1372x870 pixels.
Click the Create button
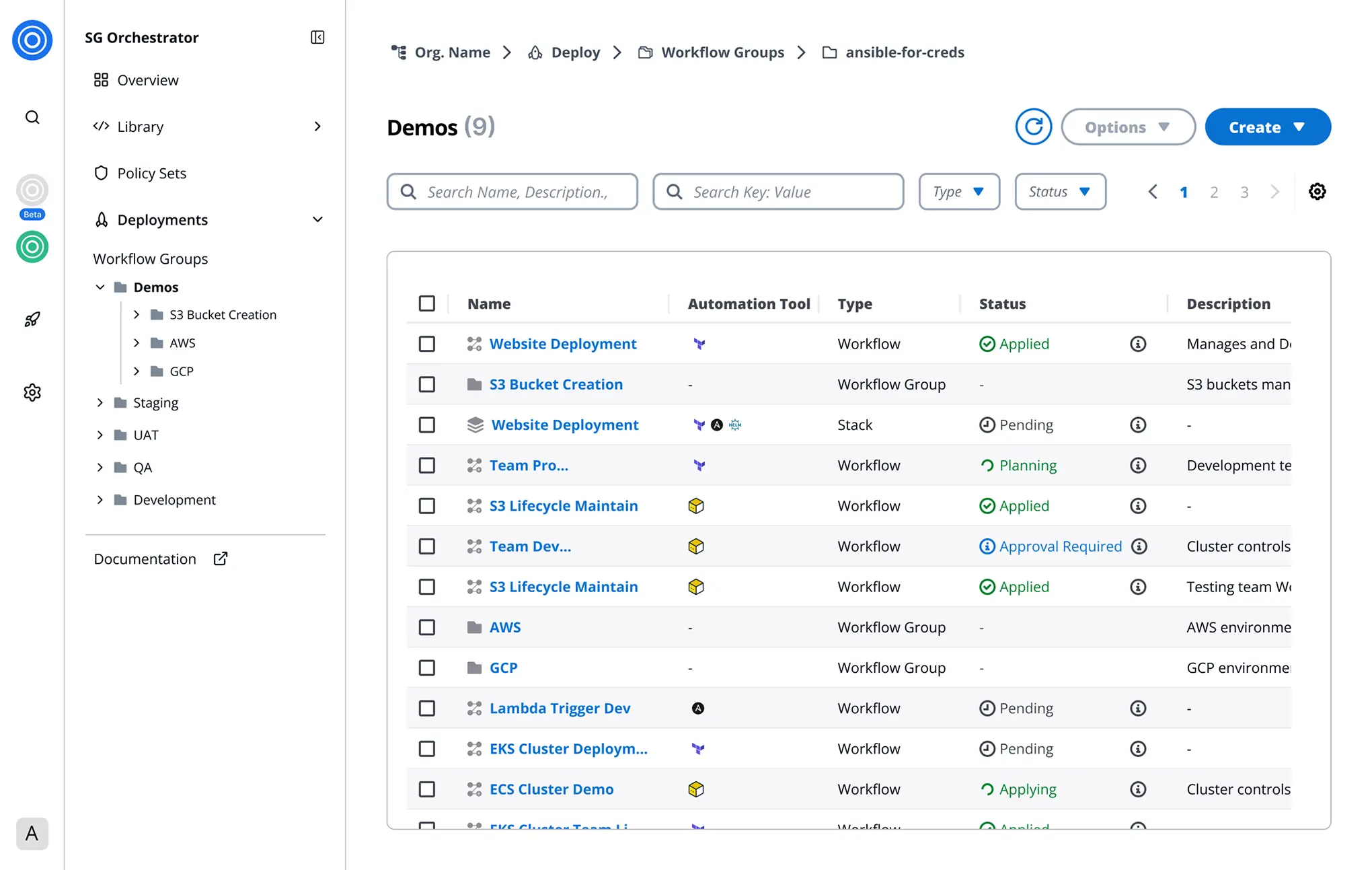pyautogui.click(x=1267, y=127)
